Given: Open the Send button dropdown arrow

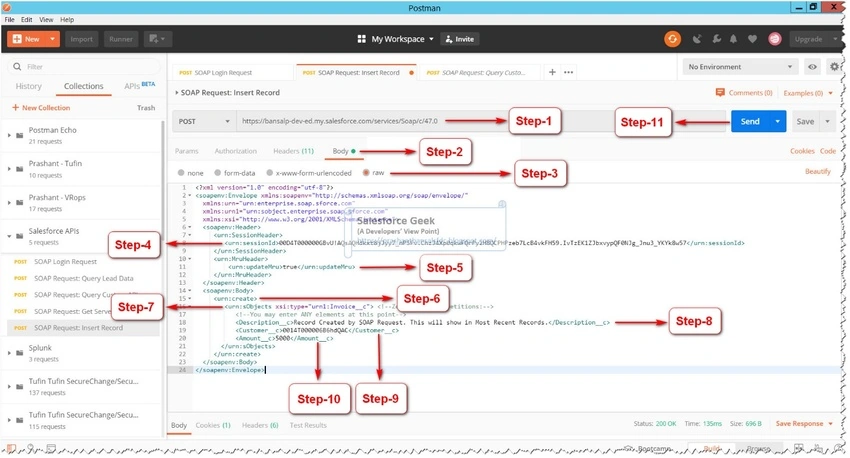Looking at the screenshot, I should pyautogui.click(x=777, y=121).
